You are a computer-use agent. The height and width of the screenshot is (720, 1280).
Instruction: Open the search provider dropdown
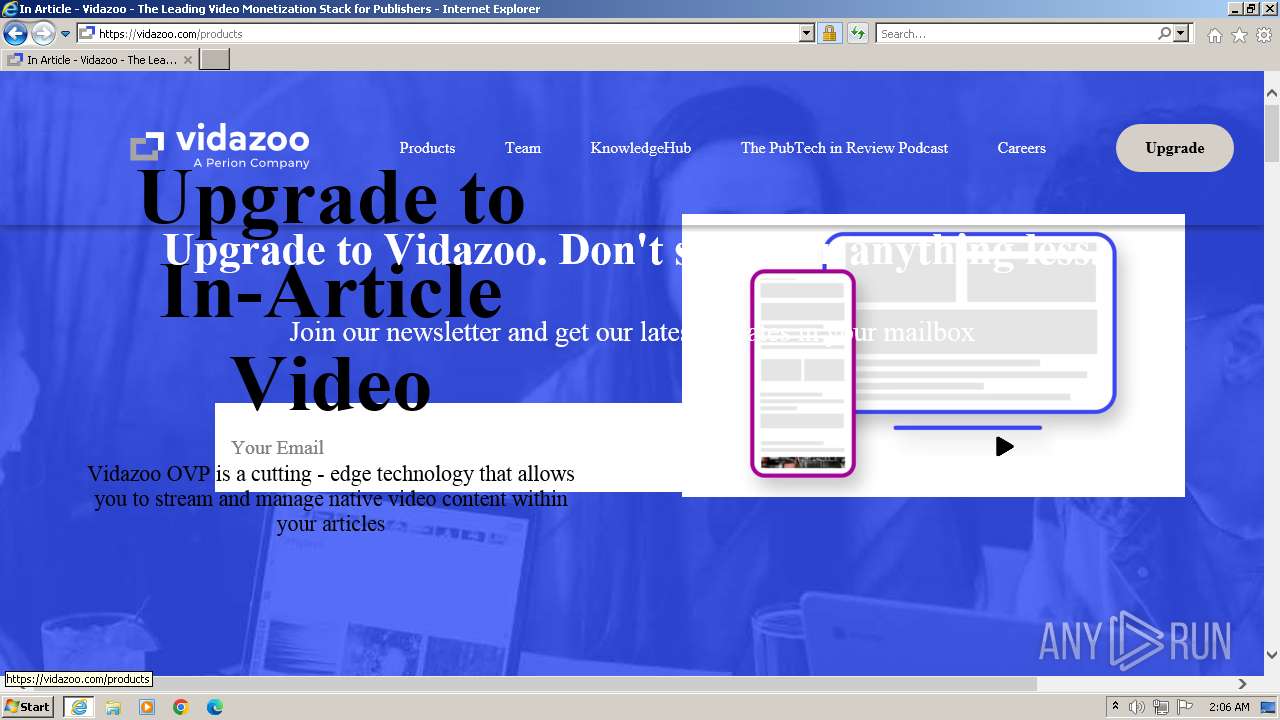click(x=1181, y=34)
